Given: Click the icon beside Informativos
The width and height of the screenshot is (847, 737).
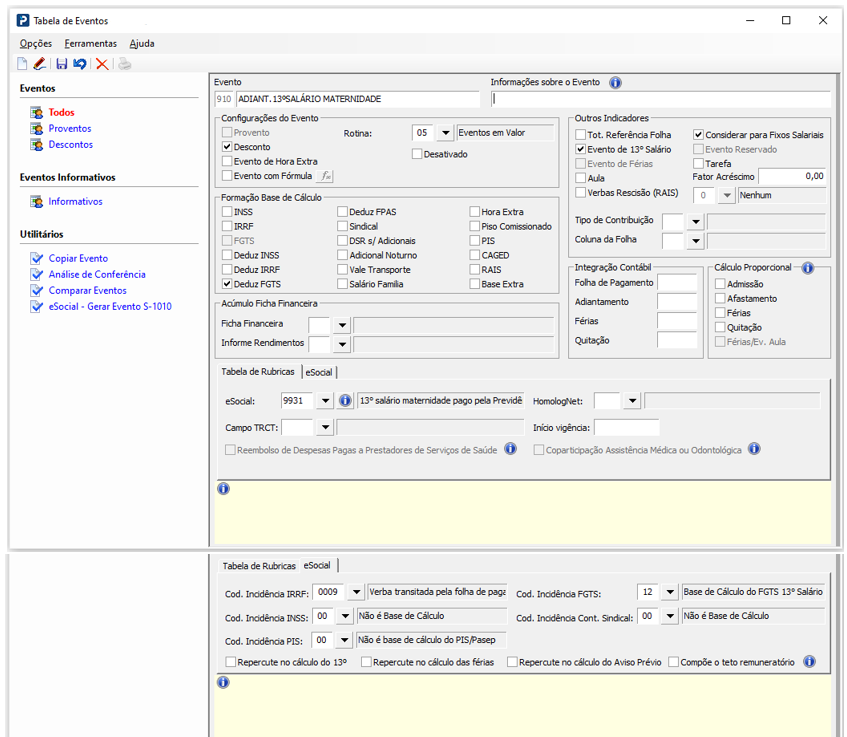Looking at the screenshot, I should [x=36, y=202].
